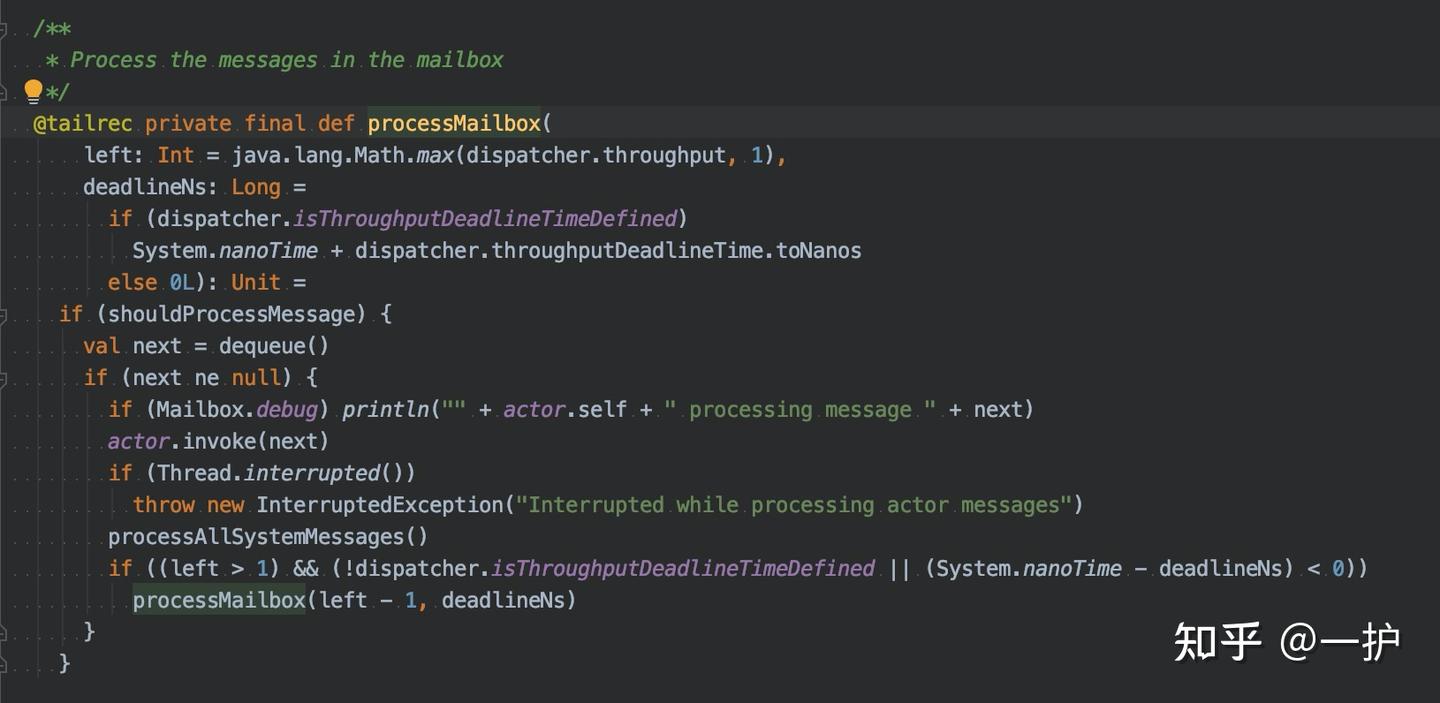Screen dimensions: 1440x703
Task: Click the fold-end marker beside the last closing brace
Action: 3,663
